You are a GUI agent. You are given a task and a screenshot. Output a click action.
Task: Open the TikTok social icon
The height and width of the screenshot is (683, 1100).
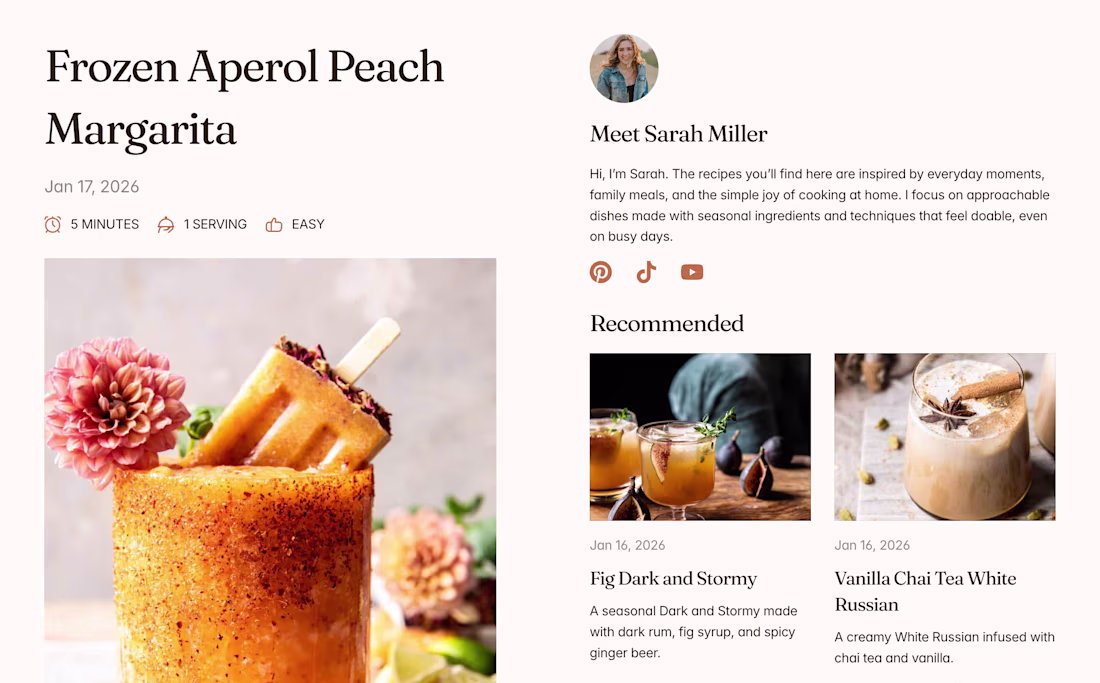pyautogui.click(x=646, y=272)
